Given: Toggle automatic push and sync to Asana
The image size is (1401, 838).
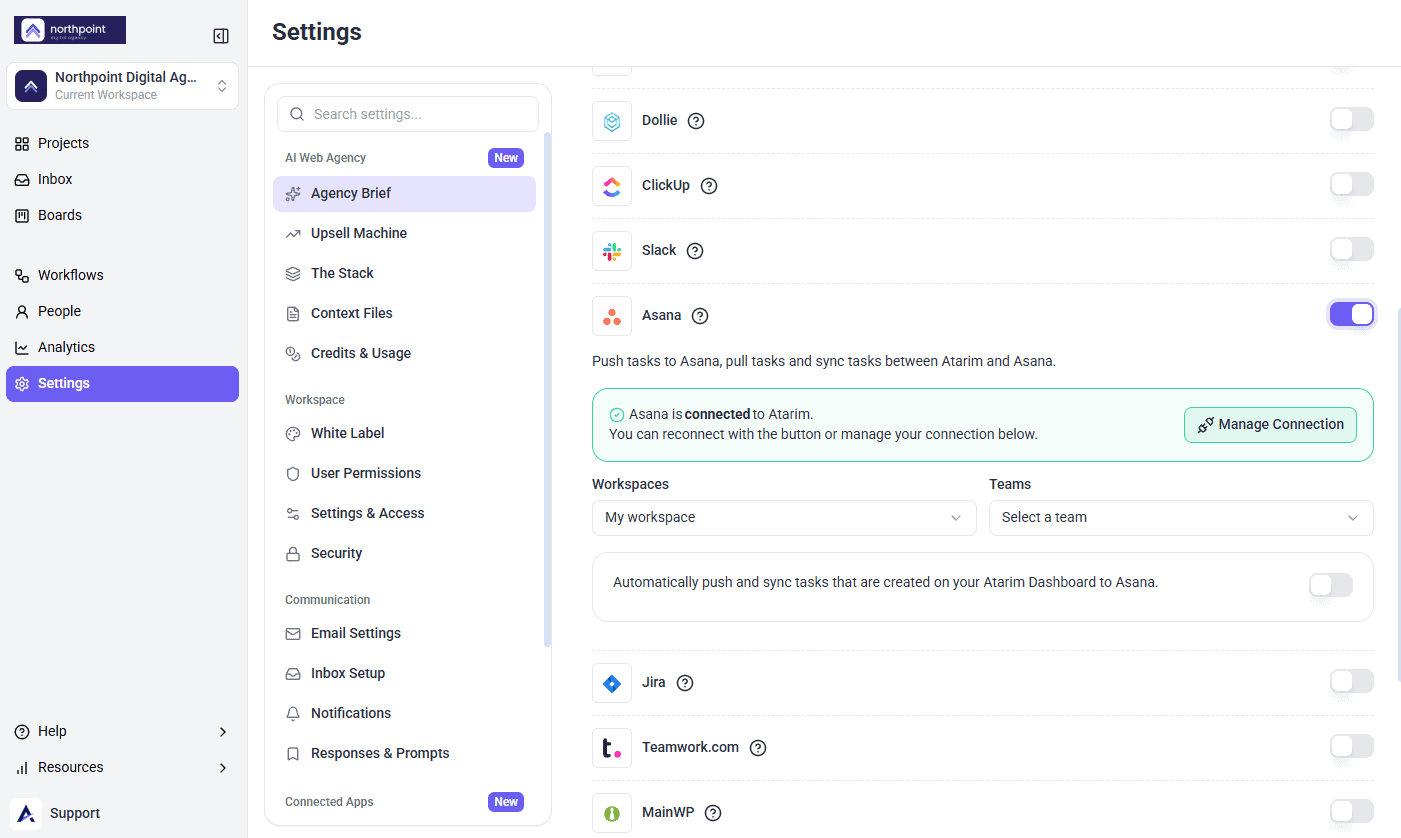Looking at the screenshot, I should tap(1331, 586).
